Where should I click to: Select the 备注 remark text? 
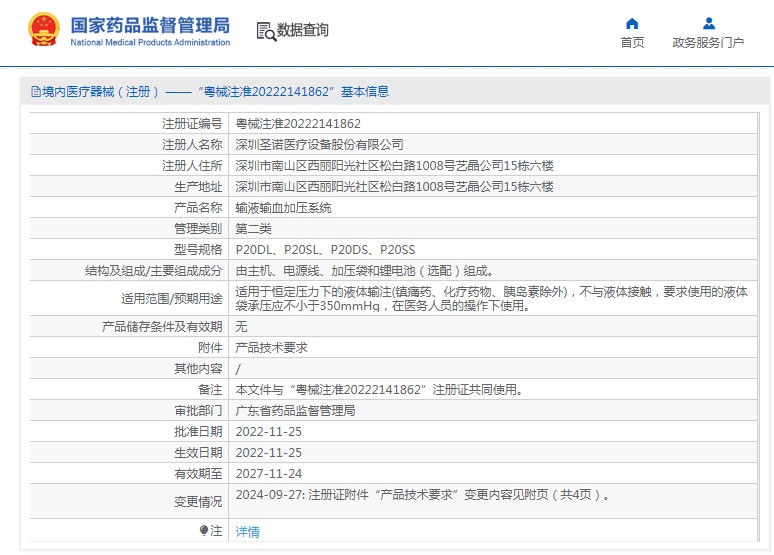pos(379,390)
